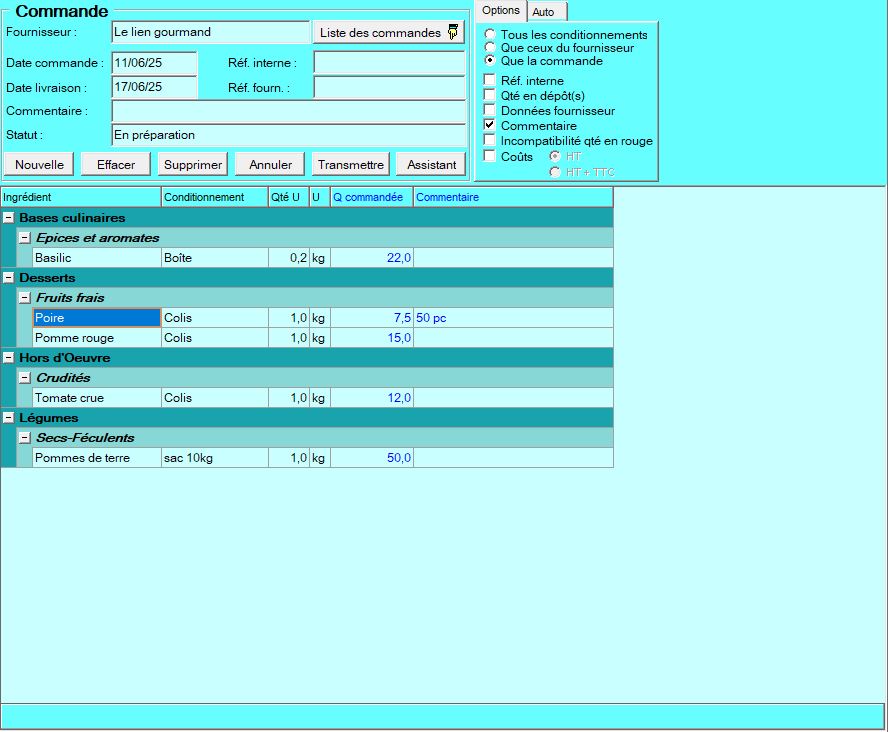Select the Pomme rouge ingredient row
The image size is (888, 732).
[74, 338]
